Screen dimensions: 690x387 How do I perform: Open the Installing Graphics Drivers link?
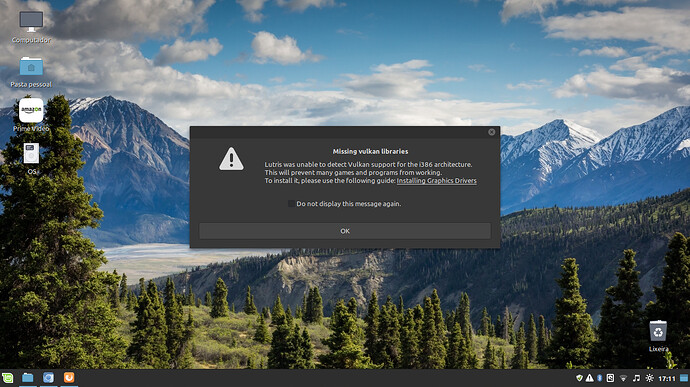click(x=437, y=181)
